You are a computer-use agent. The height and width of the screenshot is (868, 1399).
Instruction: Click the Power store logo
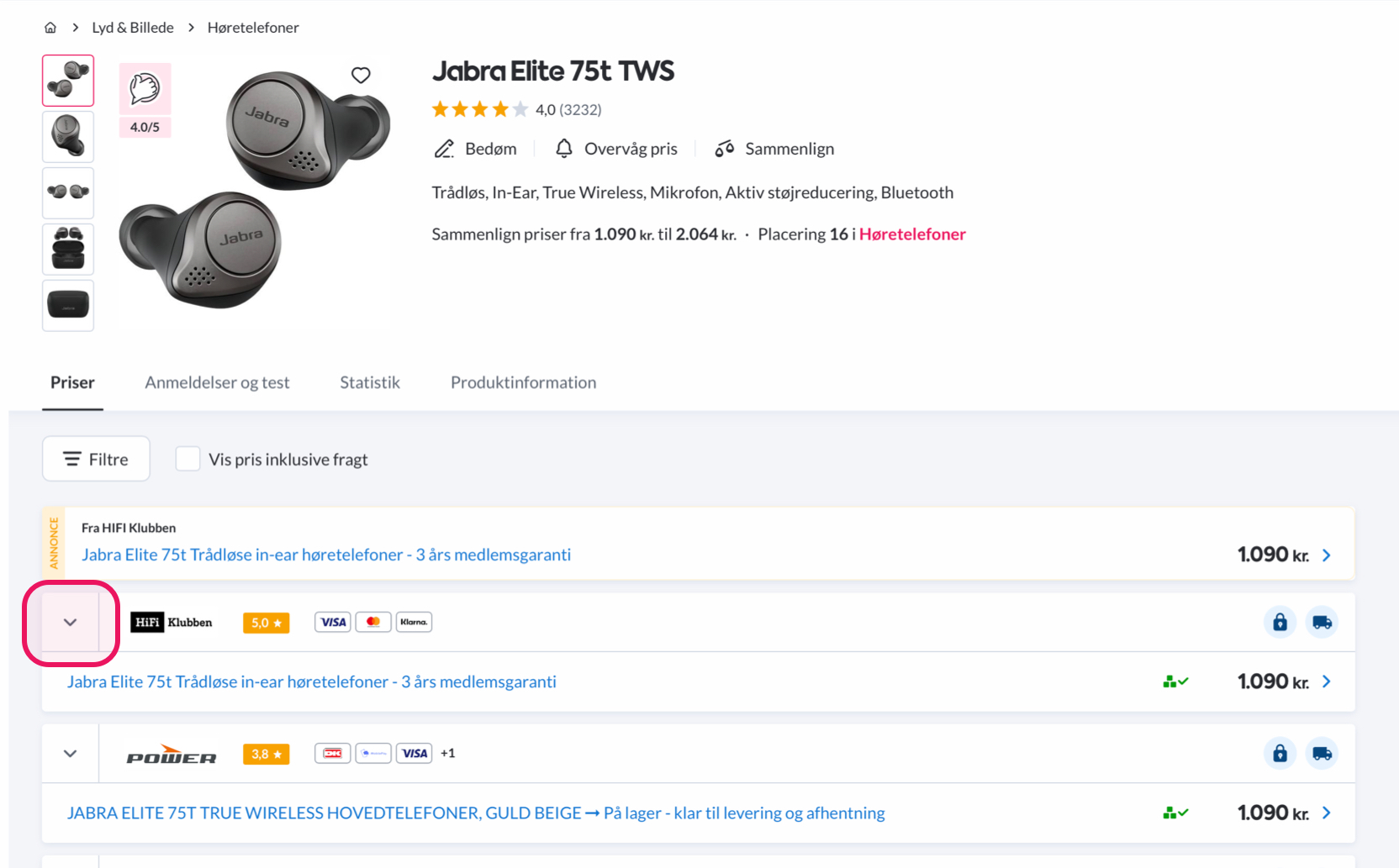pos(172,754)
